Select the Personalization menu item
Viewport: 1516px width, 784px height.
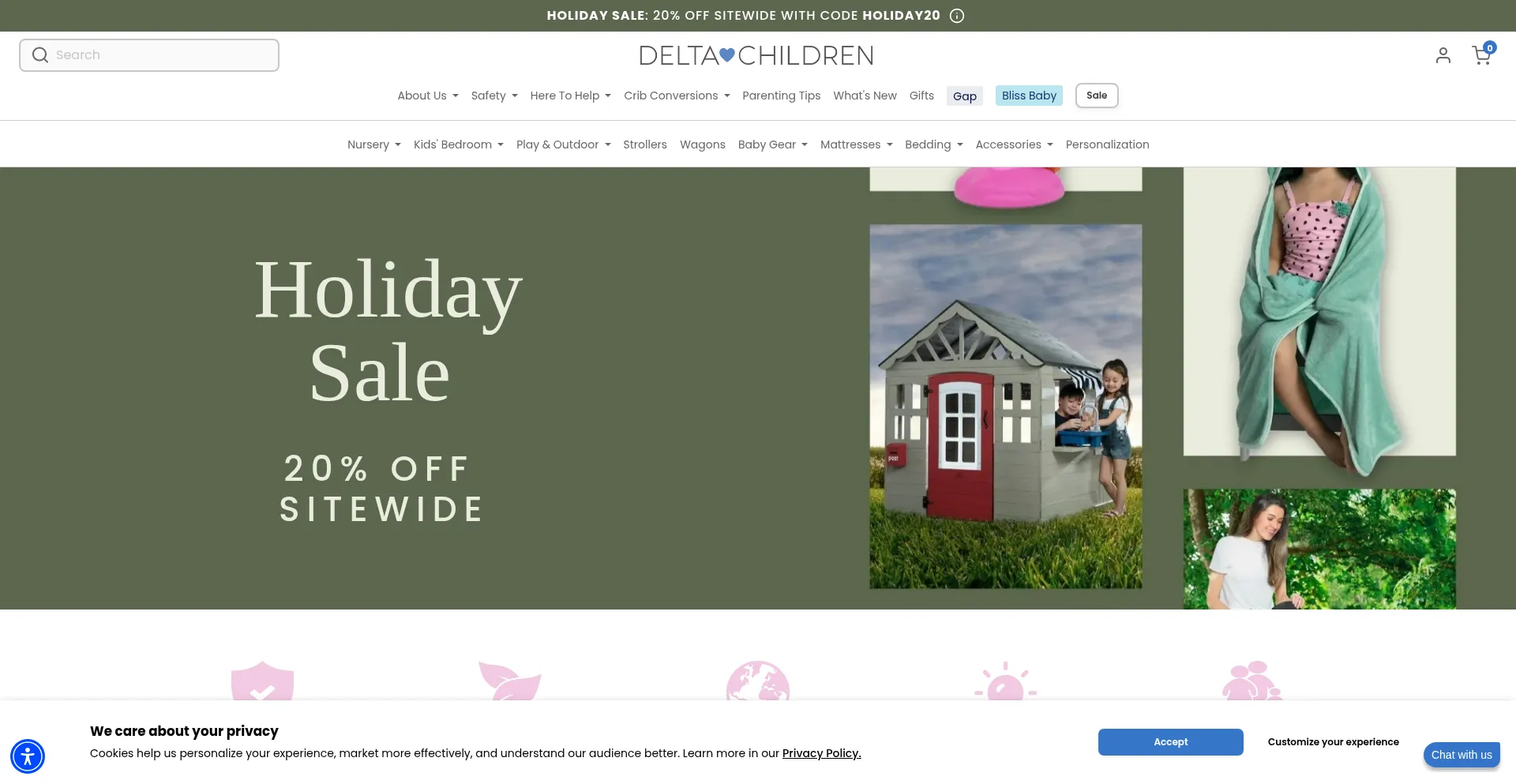tap(1107, 144)
